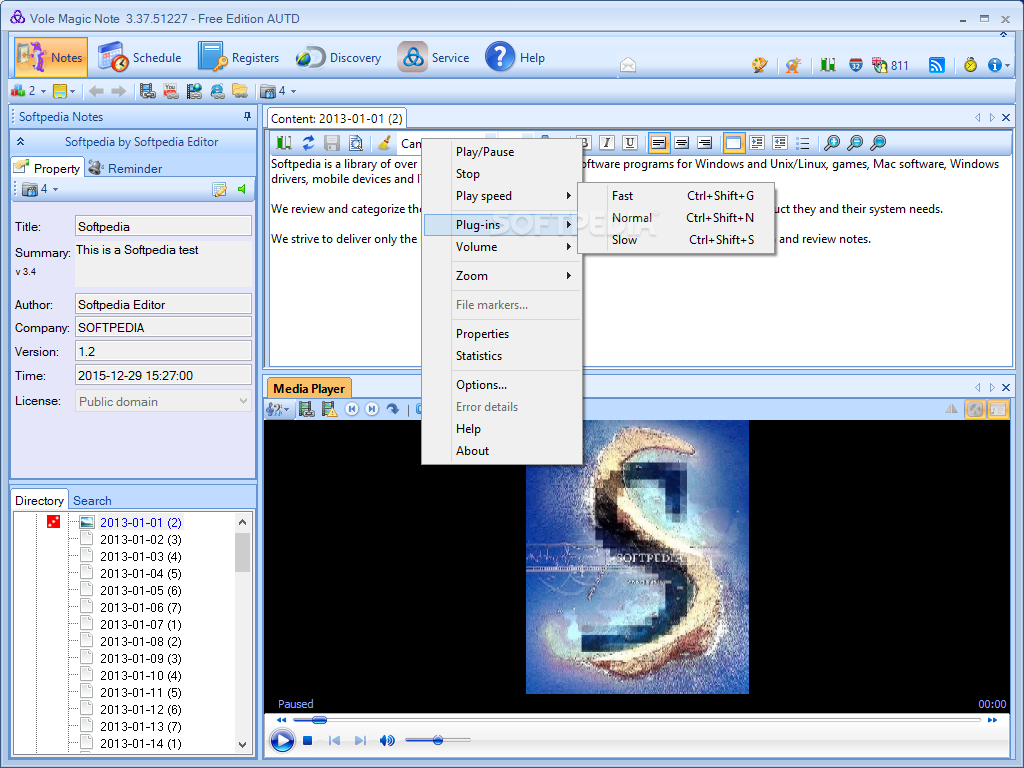Switch to the Directory tab

pyautogui.click(x=39, y=500)
